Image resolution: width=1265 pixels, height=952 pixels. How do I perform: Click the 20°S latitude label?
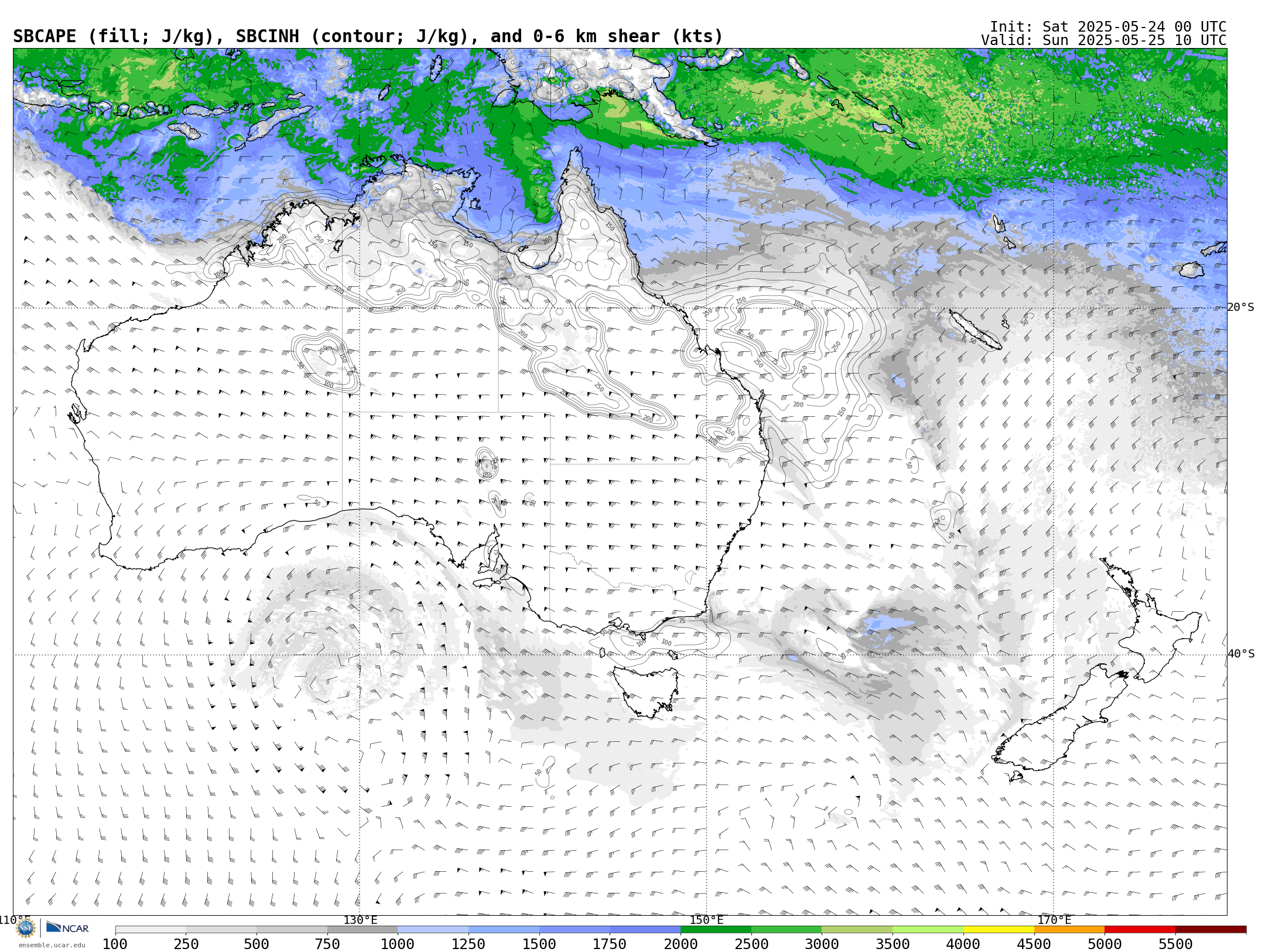[1240, 307]
